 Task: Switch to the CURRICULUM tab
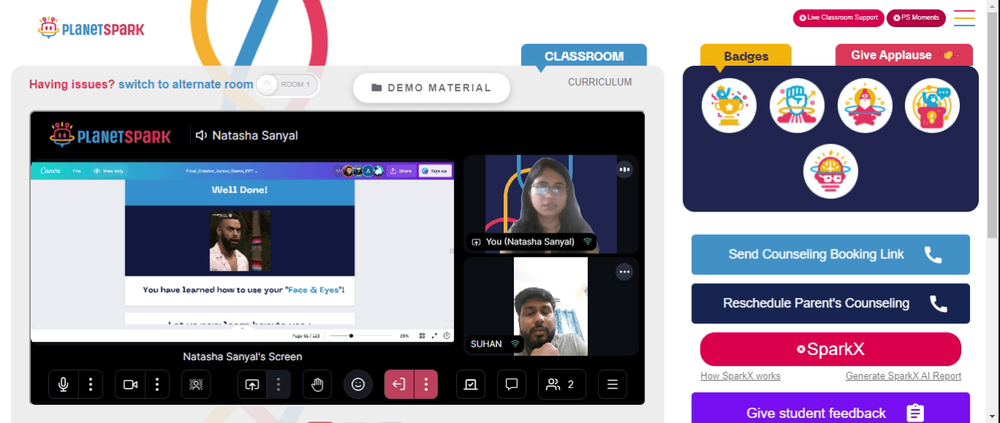(x=600, y=82)
